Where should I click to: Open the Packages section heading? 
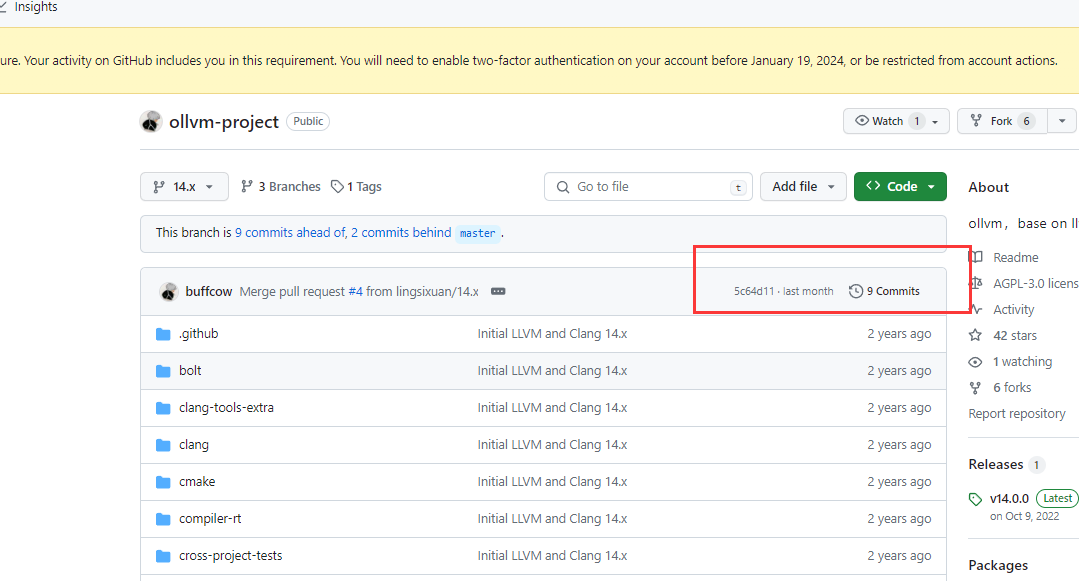coord(998,565)
